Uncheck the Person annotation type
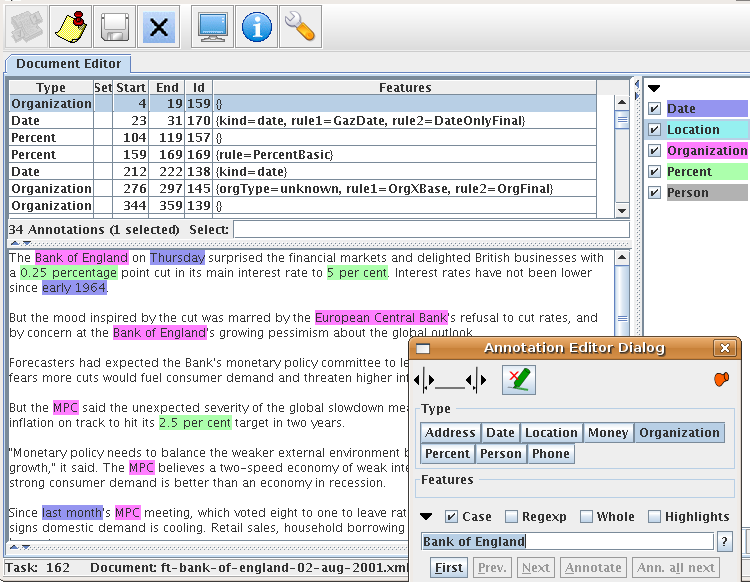750x582 pixels. click(x=654, y=193)
